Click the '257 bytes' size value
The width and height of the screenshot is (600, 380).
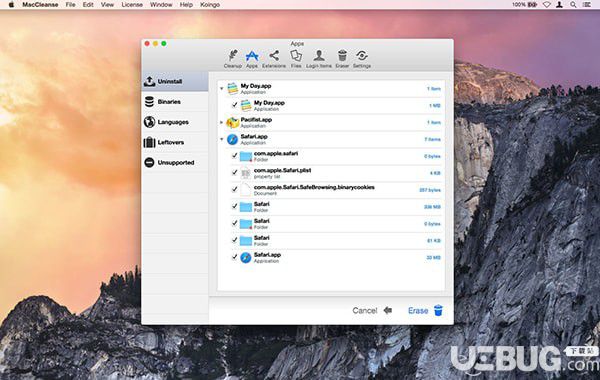430,190
